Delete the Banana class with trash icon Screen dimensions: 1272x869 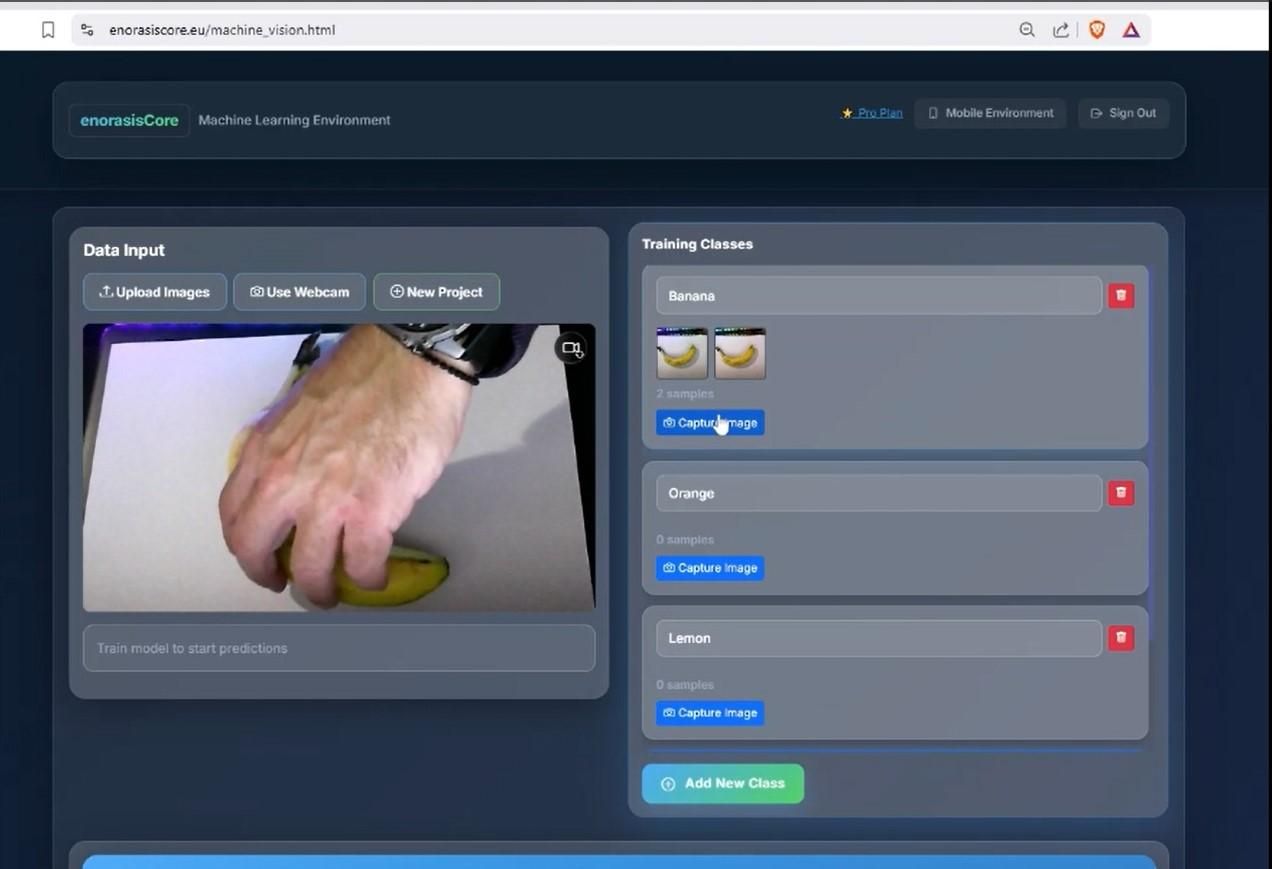(1121, 296)
